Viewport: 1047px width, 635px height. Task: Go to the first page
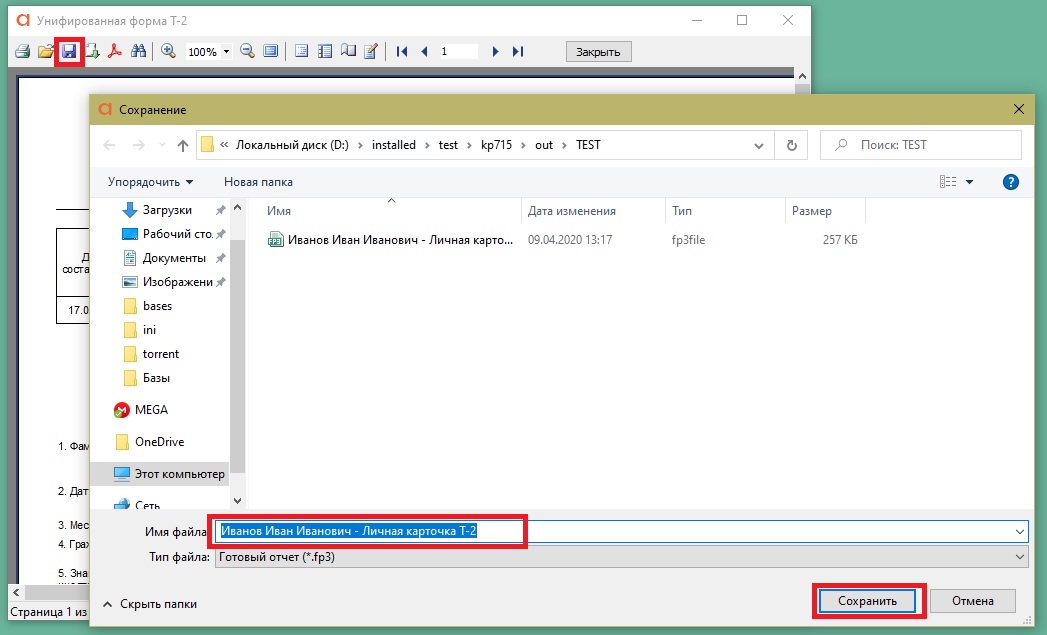click(x=401, y=51)
